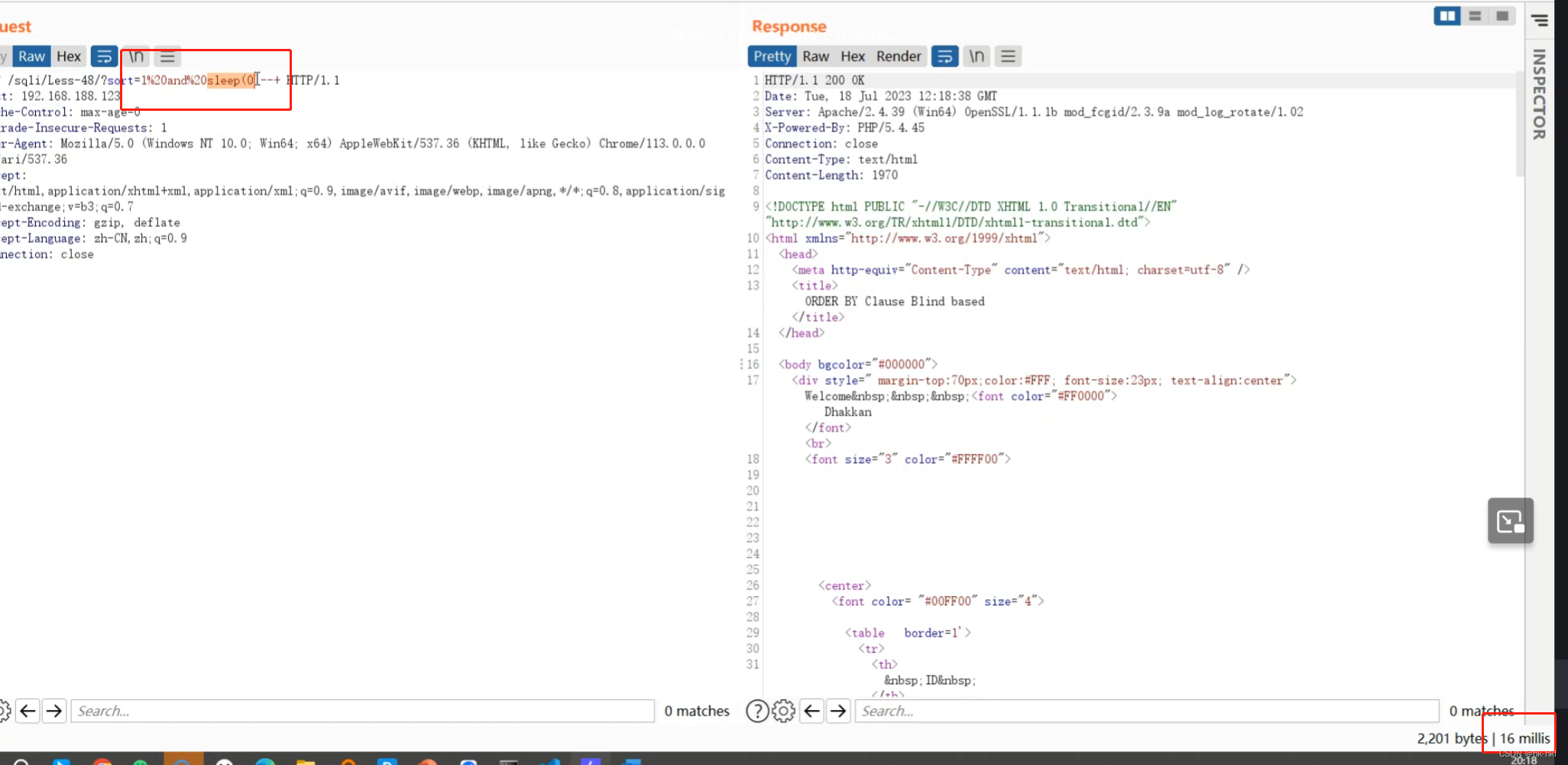The height and width of the screenshot is (765, 1568).
Task: Toggle non-printable \n characters in Request panel
Action: 136,57
